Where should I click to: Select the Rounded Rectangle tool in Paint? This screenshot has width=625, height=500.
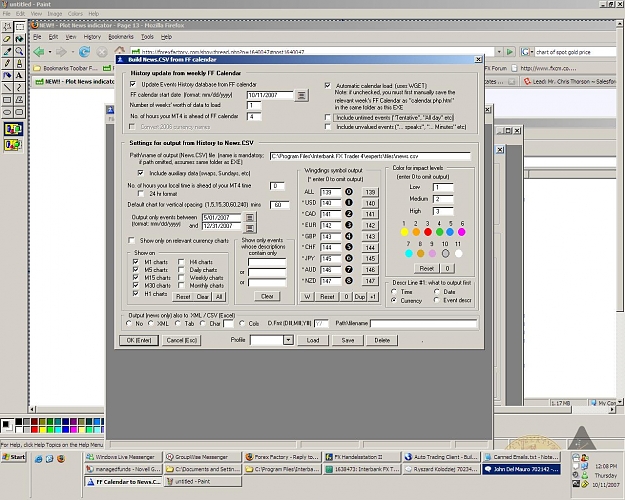(x=19, y=112)
